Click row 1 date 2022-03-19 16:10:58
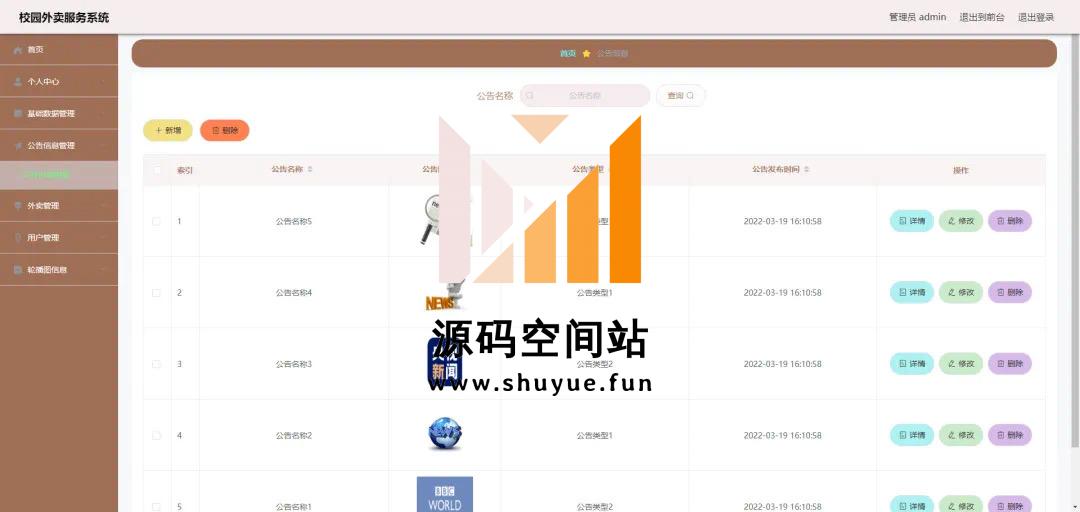The image size is (1080, 512). tap(782, 221)
